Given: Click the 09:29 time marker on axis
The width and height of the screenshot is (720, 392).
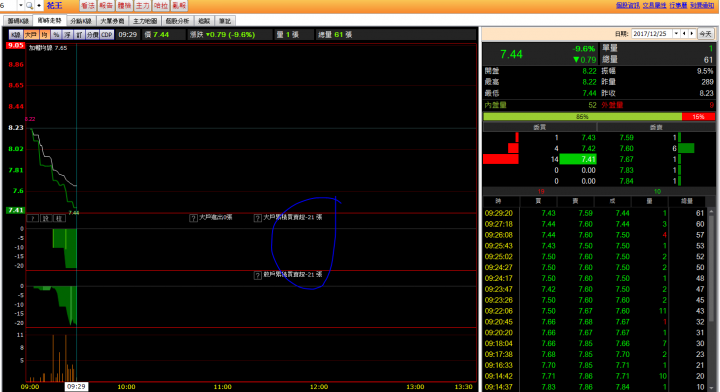Looking at the screenshot, I should 76,386.
